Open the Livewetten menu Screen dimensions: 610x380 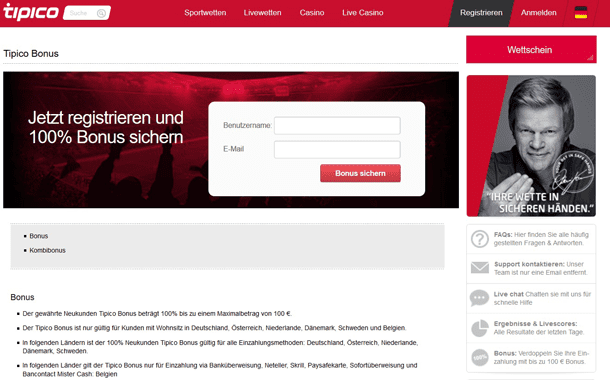click(262, 13)
